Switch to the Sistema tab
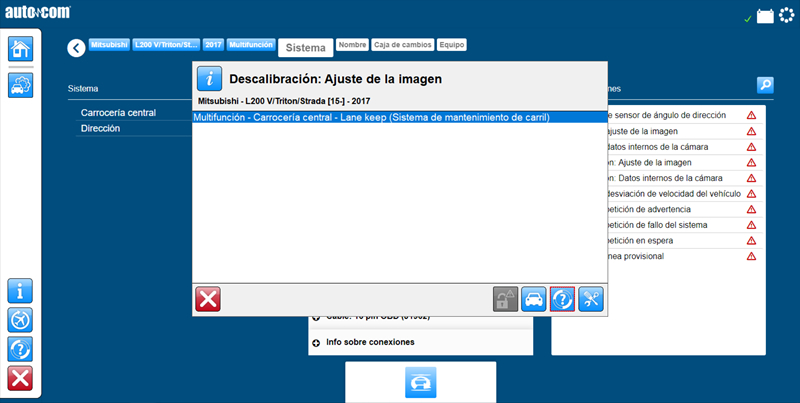800x403 pixels. click(306, 48)
